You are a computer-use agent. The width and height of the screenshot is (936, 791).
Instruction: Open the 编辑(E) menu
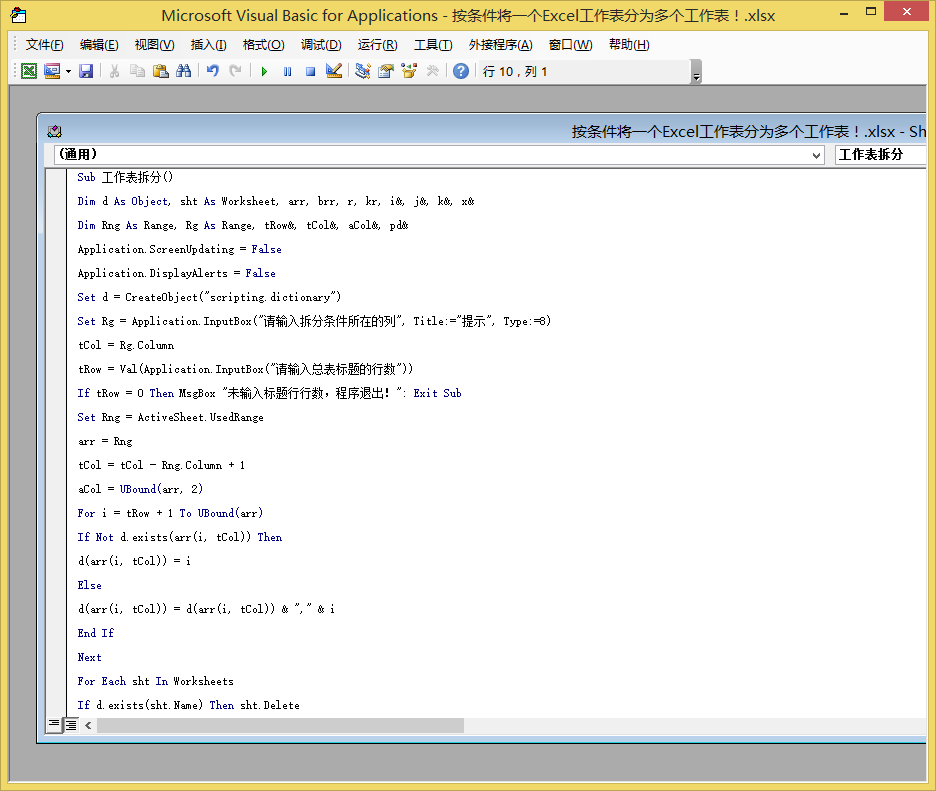[x=99, y=45]
